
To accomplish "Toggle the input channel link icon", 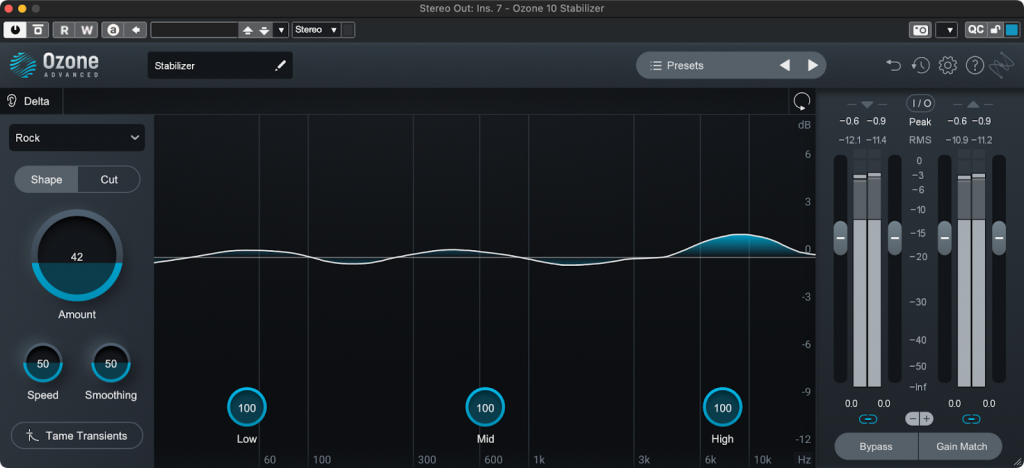I will (867, 419).
